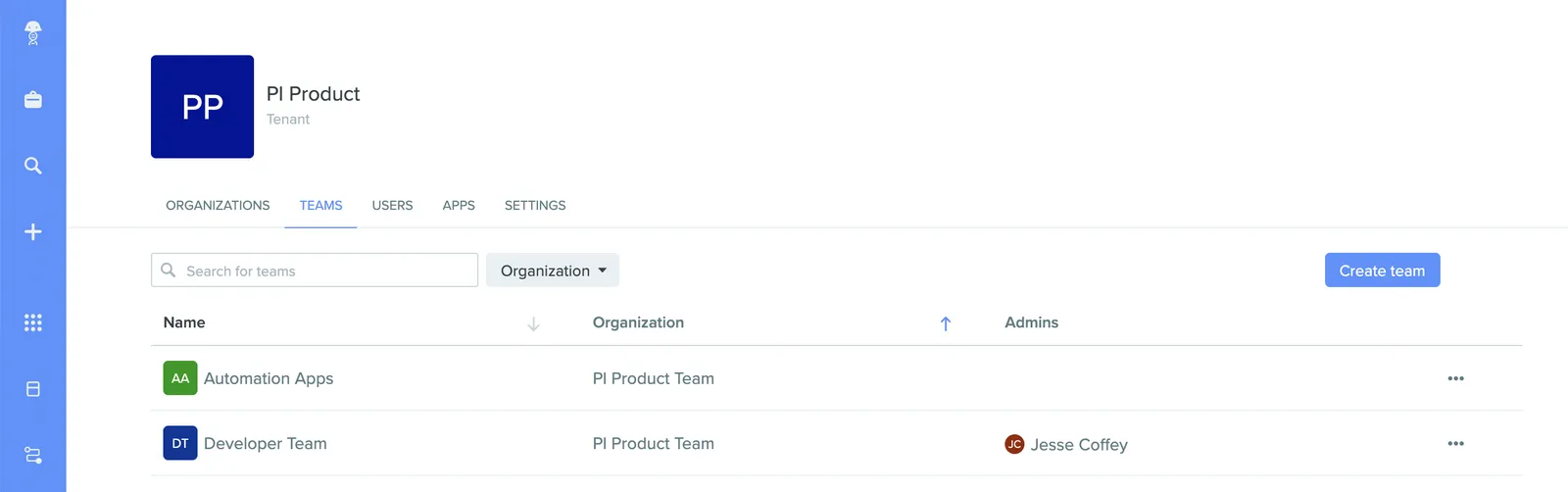
Task: Click the DT team avatar badge
Action: [180, 443]
